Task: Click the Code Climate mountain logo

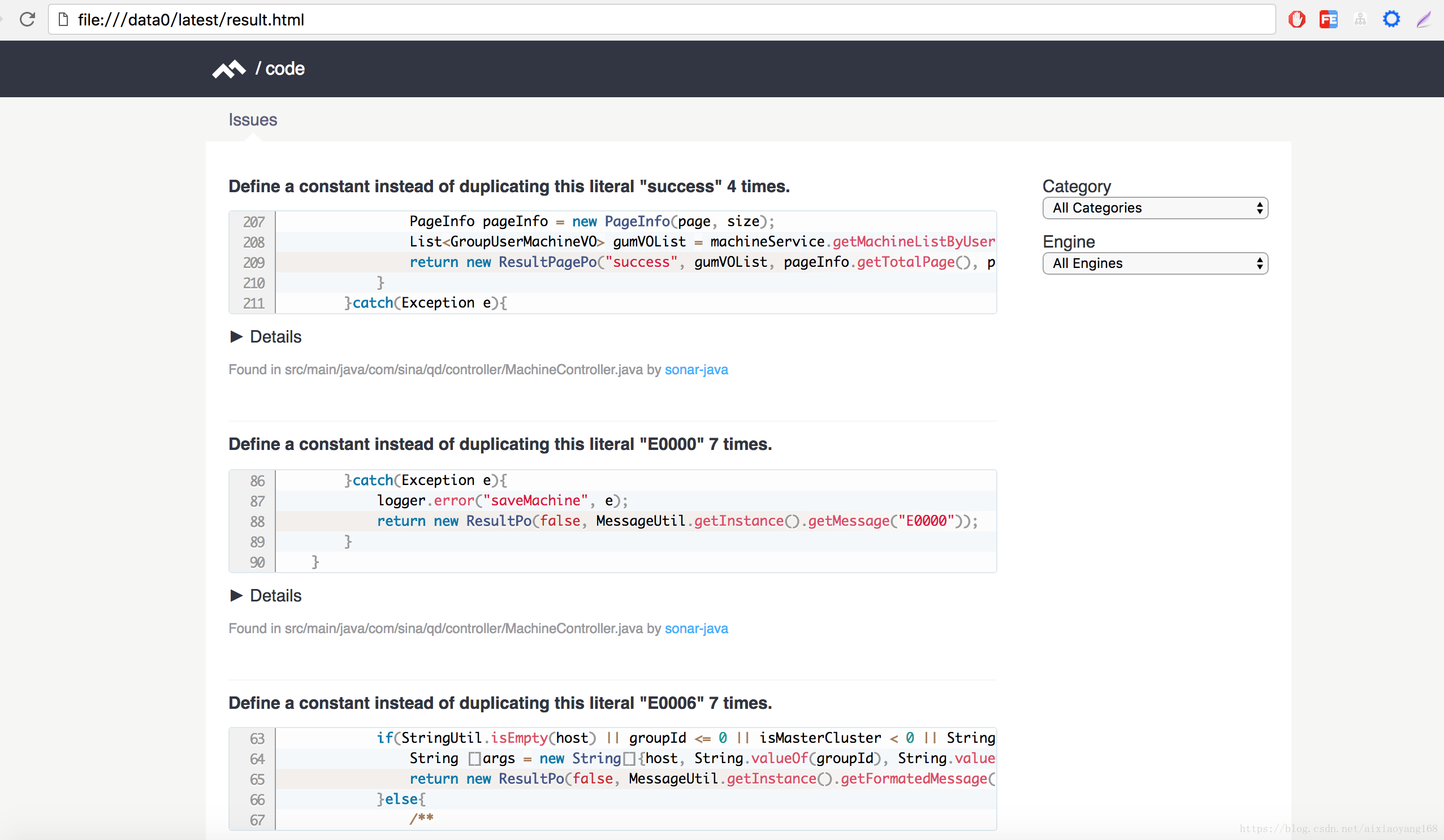Action: (x=228, y=69)
